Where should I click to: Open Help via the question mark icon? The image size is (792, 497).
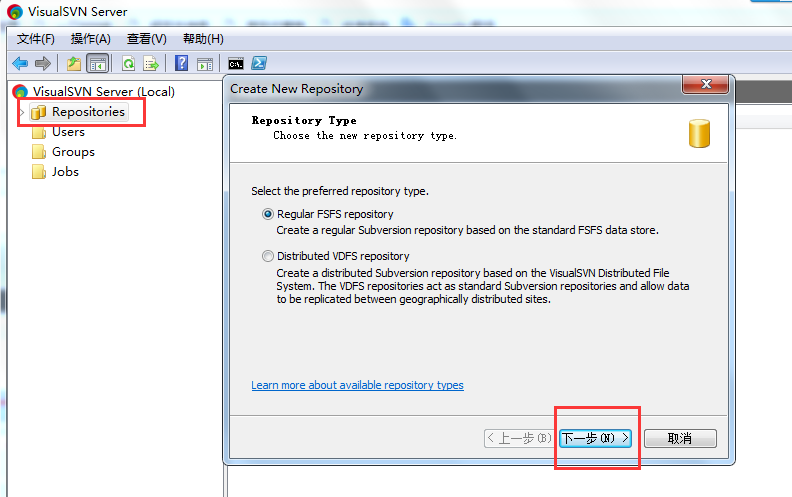(x=181, y=64)
